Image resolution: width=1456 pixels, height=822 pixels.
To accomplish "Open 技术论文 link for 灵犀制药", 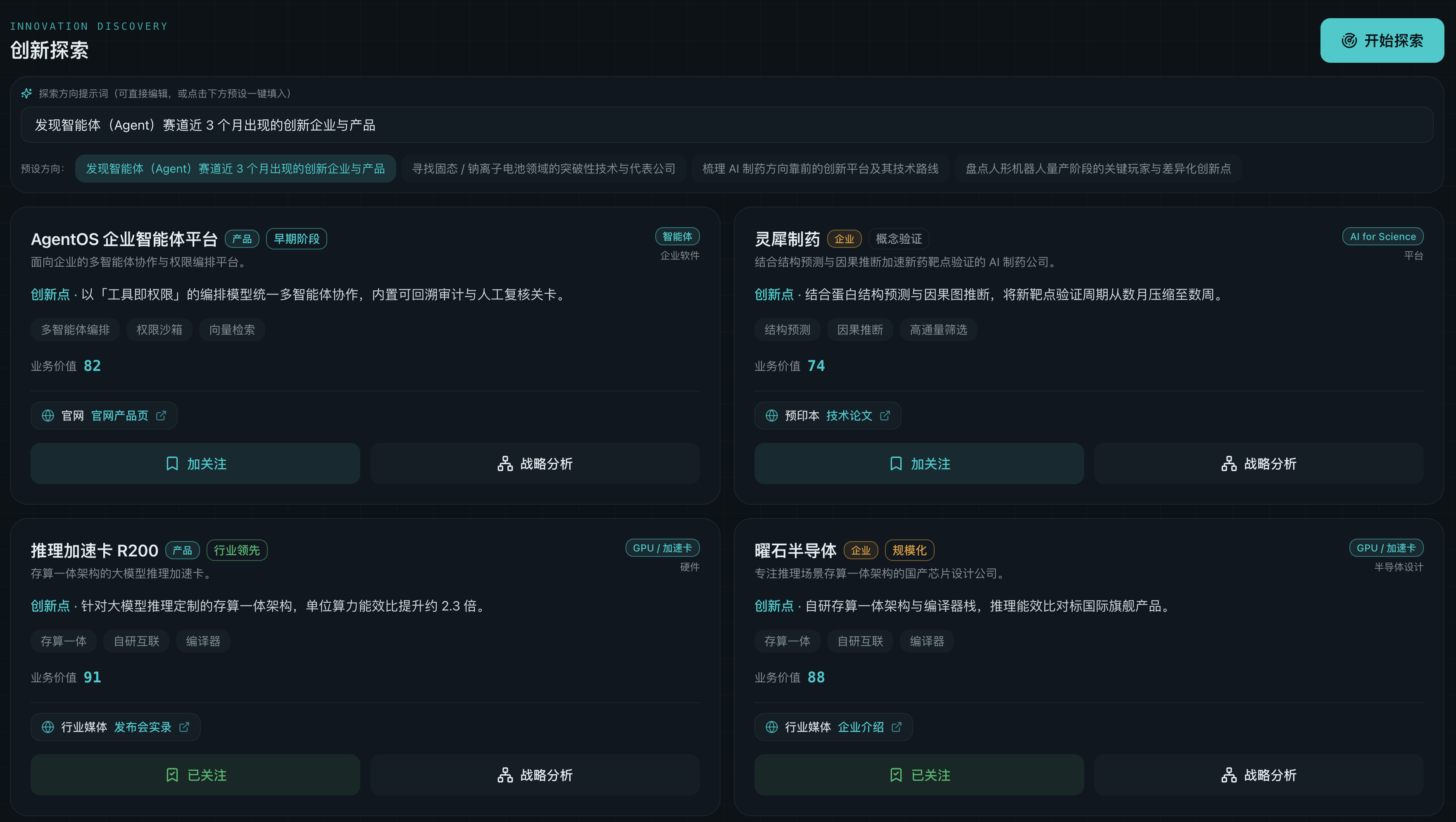I will pos(849,416).
